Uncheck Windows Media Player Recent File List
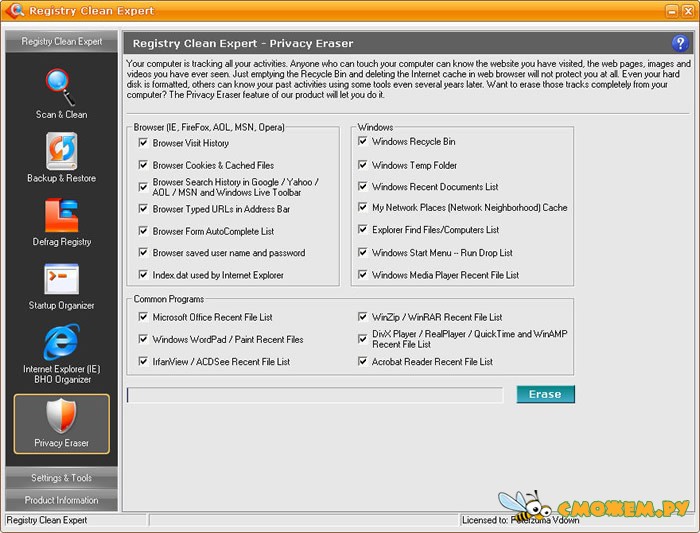700x533 pixels. [362, 275]
